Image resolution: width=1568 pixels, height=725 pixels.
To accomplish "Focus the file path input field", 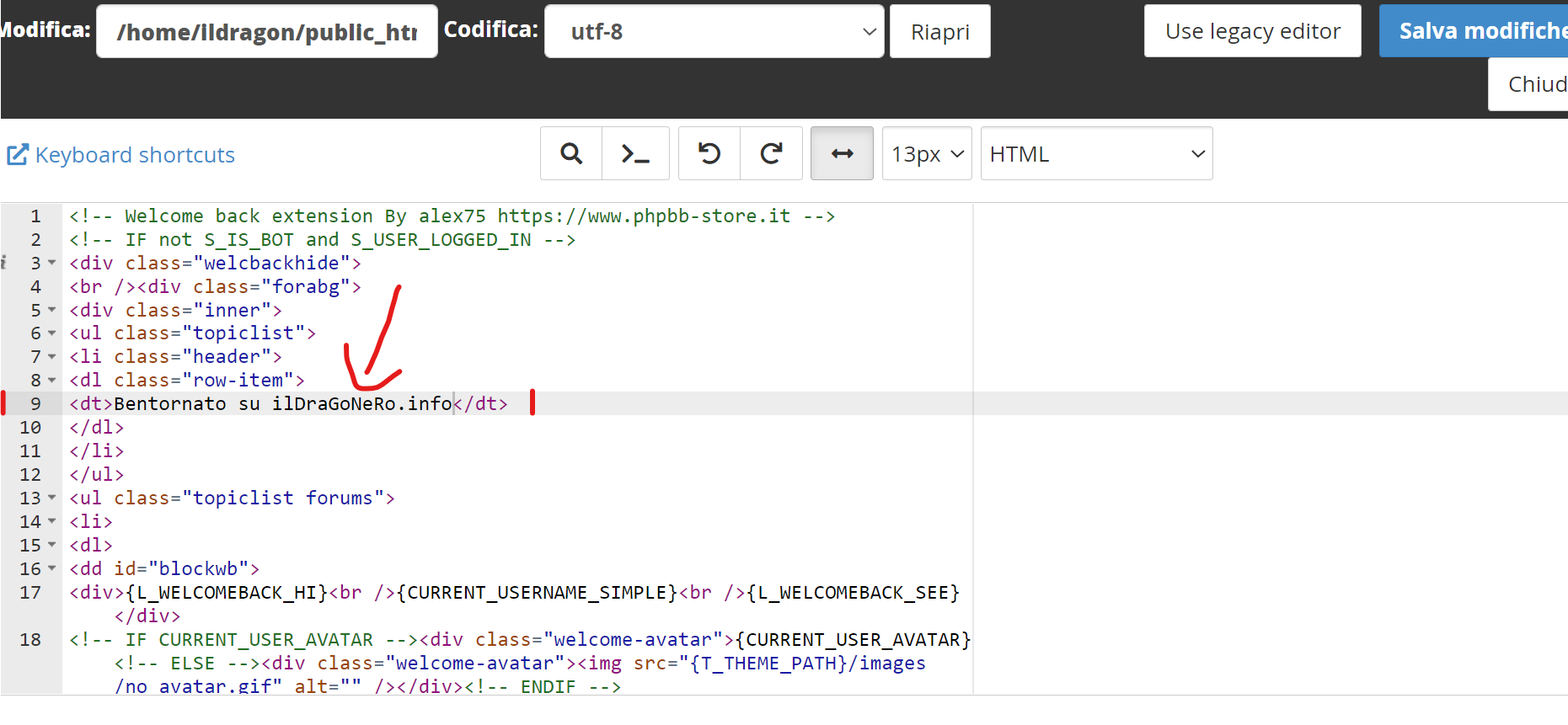I will click(267, 31).
